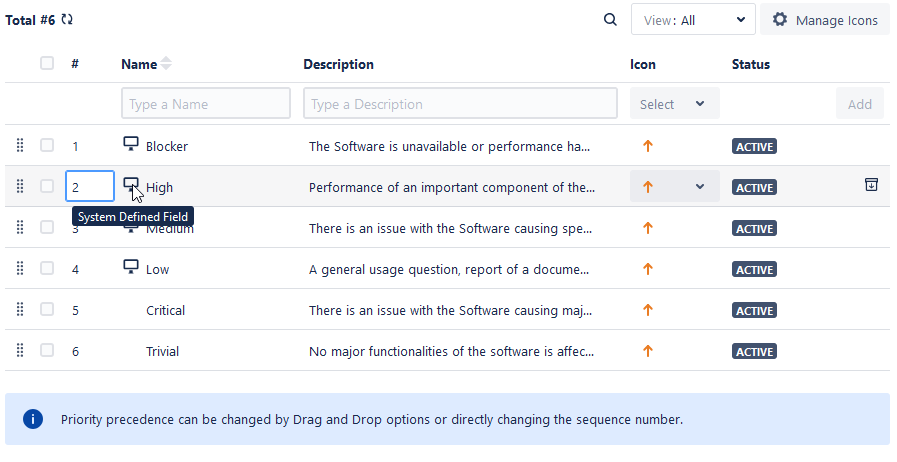The height and width of the screenshot is (462, 897).
Task: Open the search magnifier icon
Action: coord(610,19)
